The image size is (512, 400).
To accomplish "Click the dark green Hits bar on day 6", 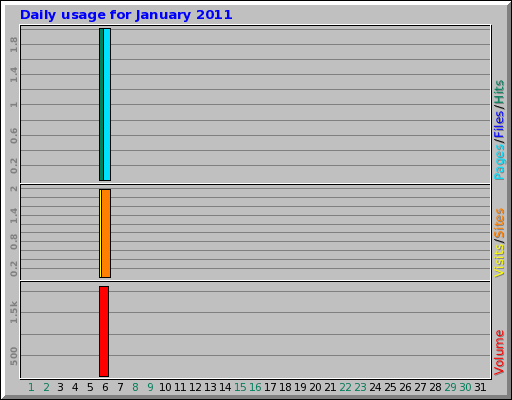I will [x=101, y=104].
